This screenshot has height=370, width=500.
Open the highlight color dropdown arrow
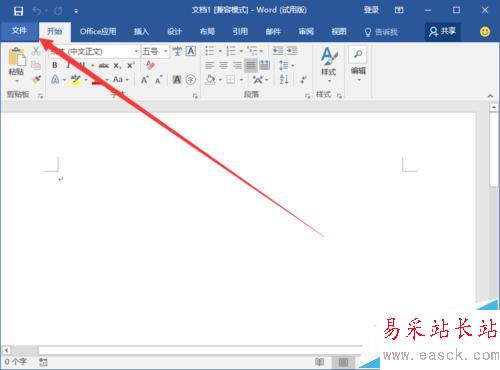(86, 80)
